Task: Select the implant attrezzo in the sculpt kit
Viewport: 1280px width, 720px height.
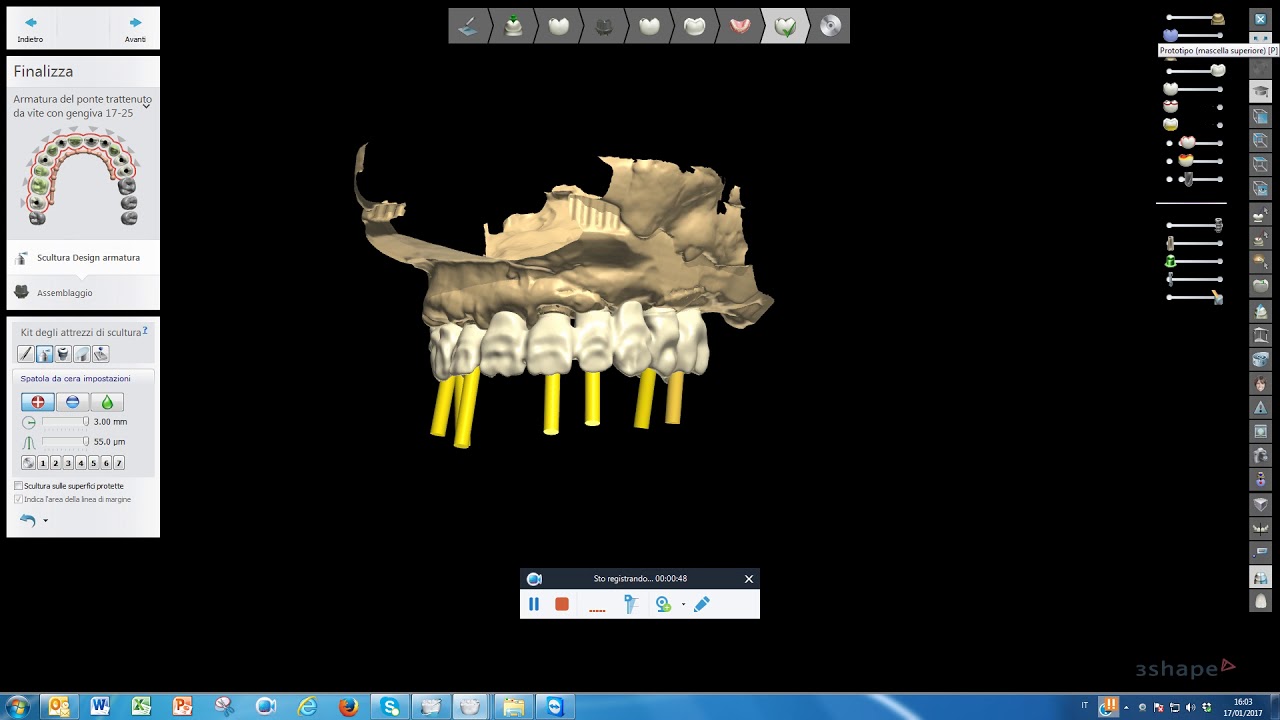Action: 62,355
